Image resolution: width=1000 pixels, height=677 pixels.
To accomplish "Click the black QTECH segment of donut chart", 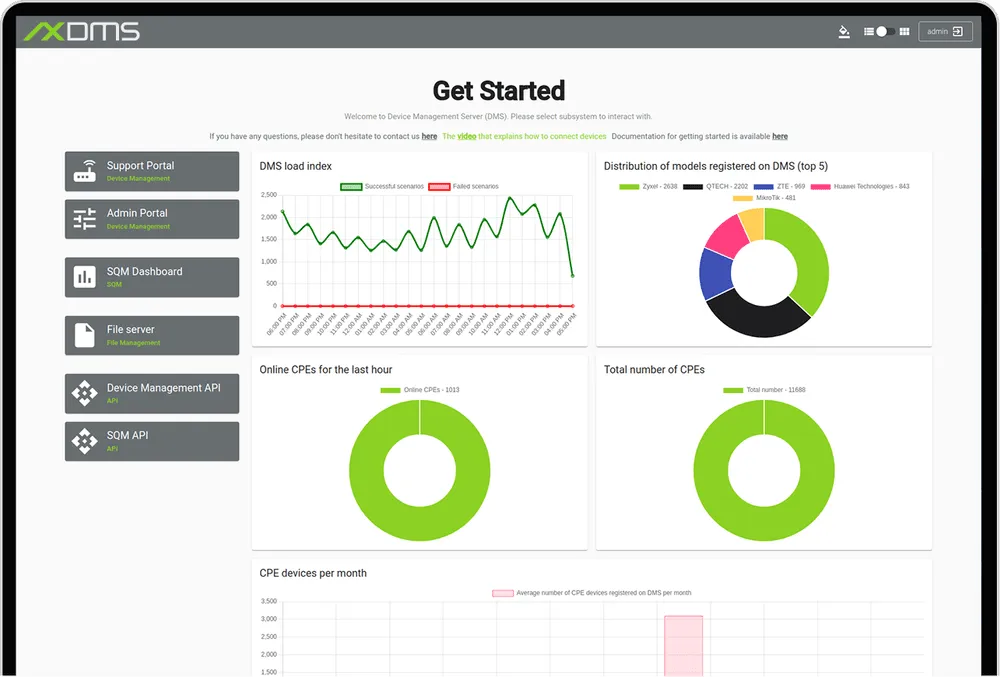I will point(755,317).
